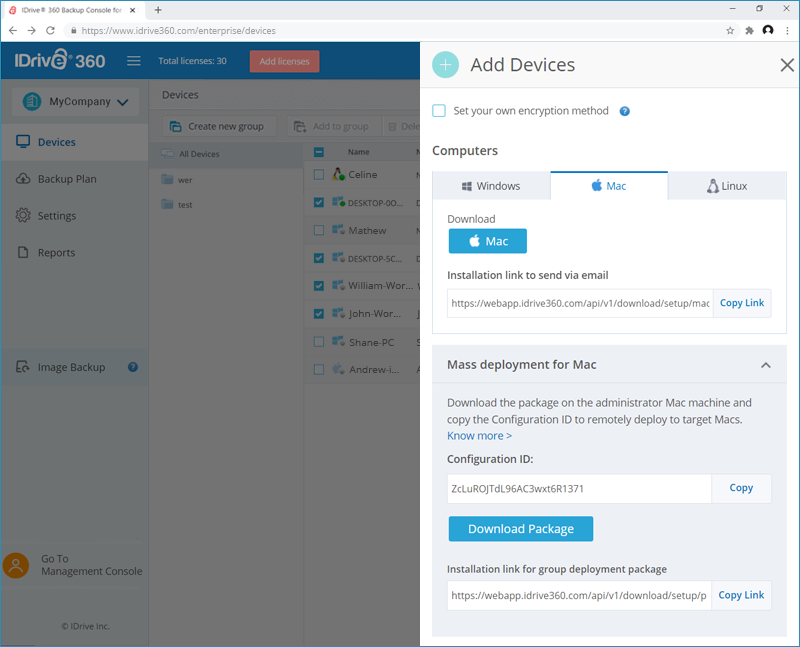Open a new browser tab
The image size is (800, 647).
158,10
